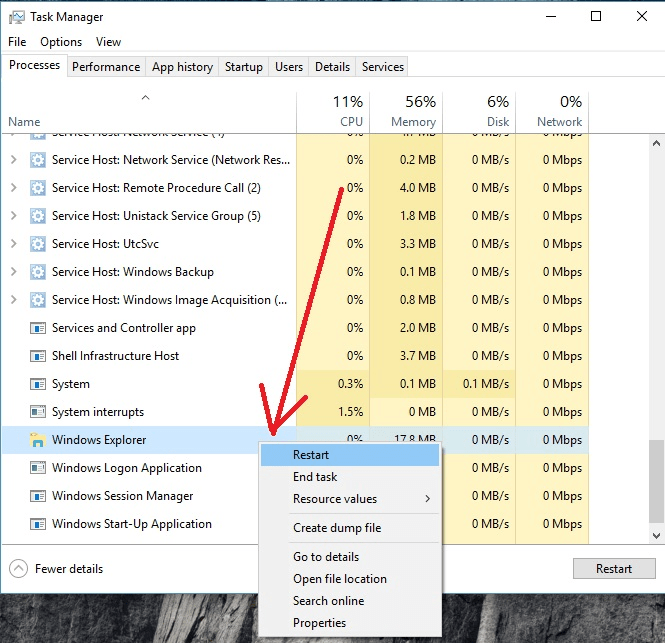Click the Network Service (Network Res...) gear icon
This screenshot has width=665, height=643.
click(x=38, y=160)
